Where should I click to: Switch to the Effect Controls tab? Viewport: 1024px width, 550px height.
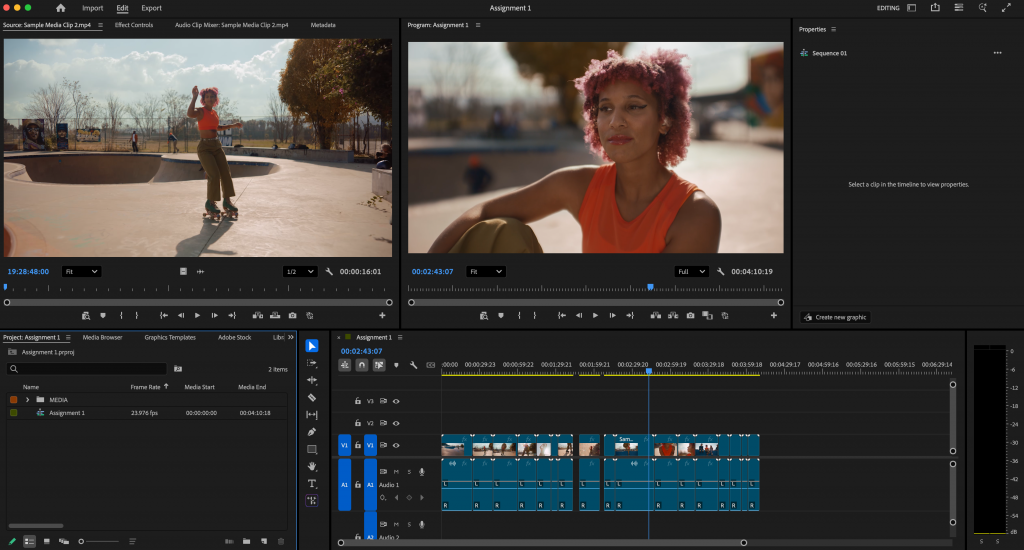[134, 25]
